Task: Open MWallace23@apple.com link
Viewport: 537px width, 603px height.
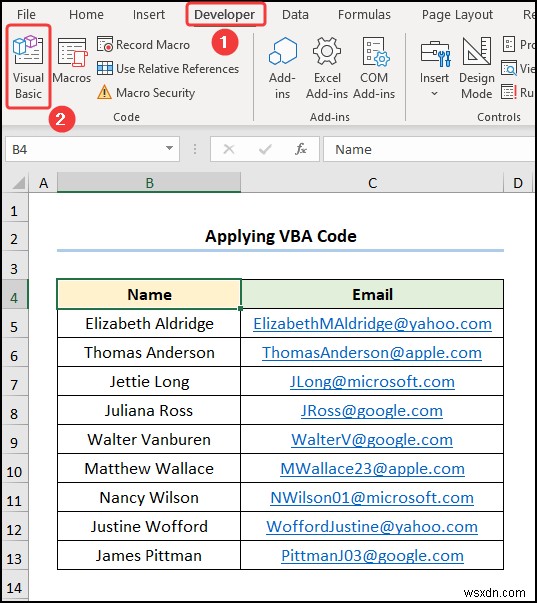Action: click(x=372, y=469)
